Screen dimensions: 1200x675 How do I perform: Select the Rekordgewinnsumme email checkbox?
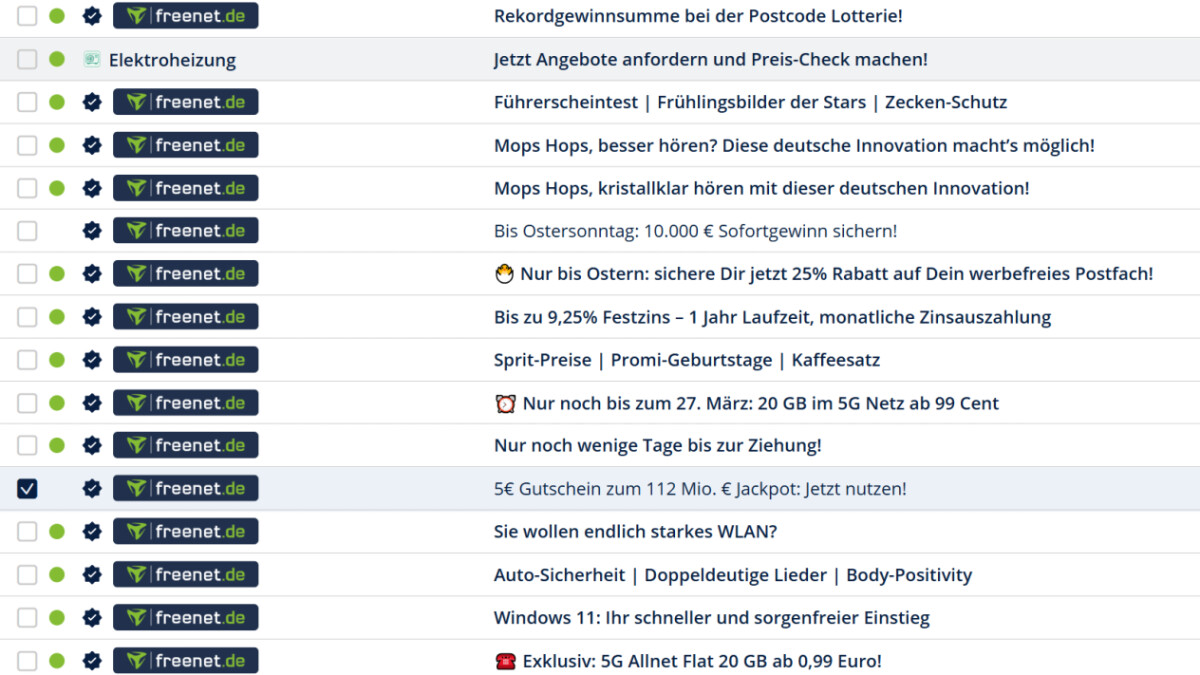tap(26, 16)
